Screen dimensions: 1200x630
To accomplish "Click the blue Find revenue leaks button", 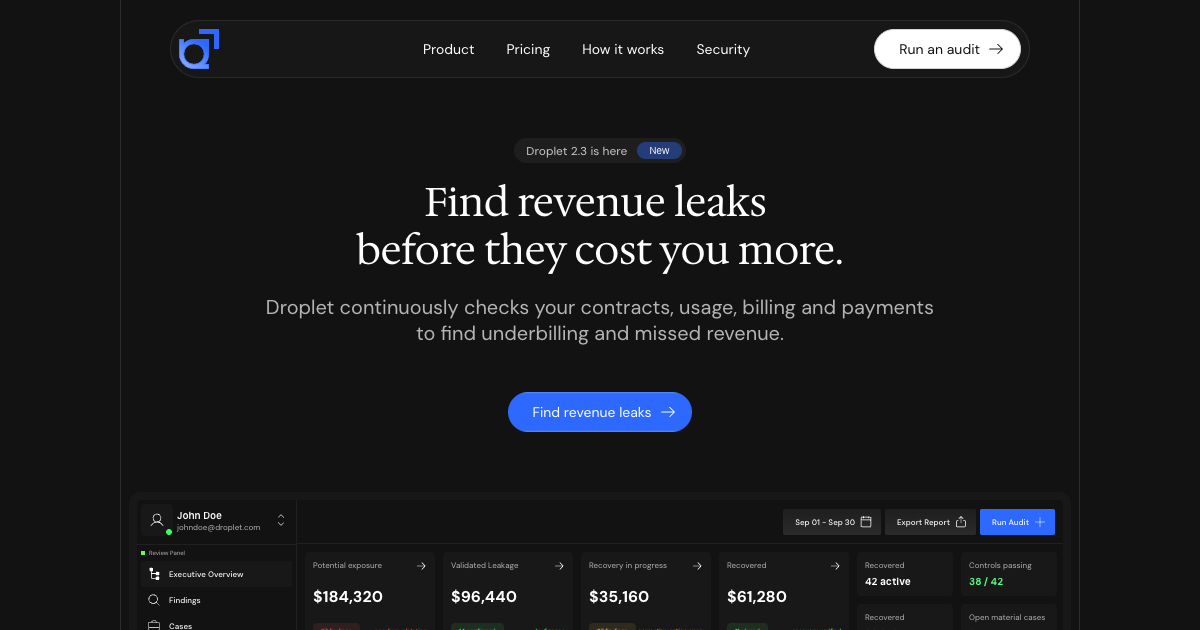I will pyautogui.click(x=600, y=412).
